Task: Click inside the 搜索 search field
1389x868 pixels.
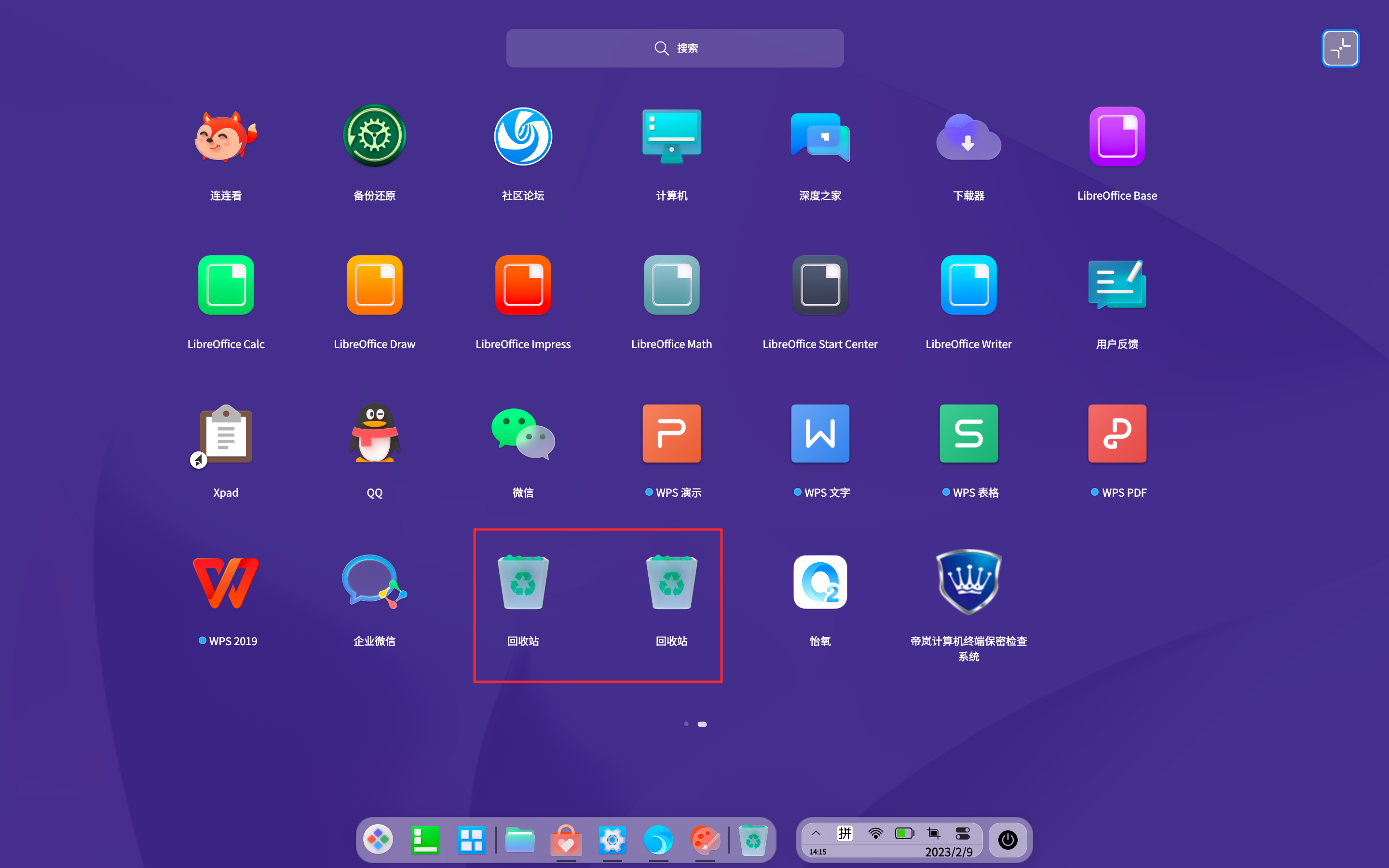Action: pos(675,48)
